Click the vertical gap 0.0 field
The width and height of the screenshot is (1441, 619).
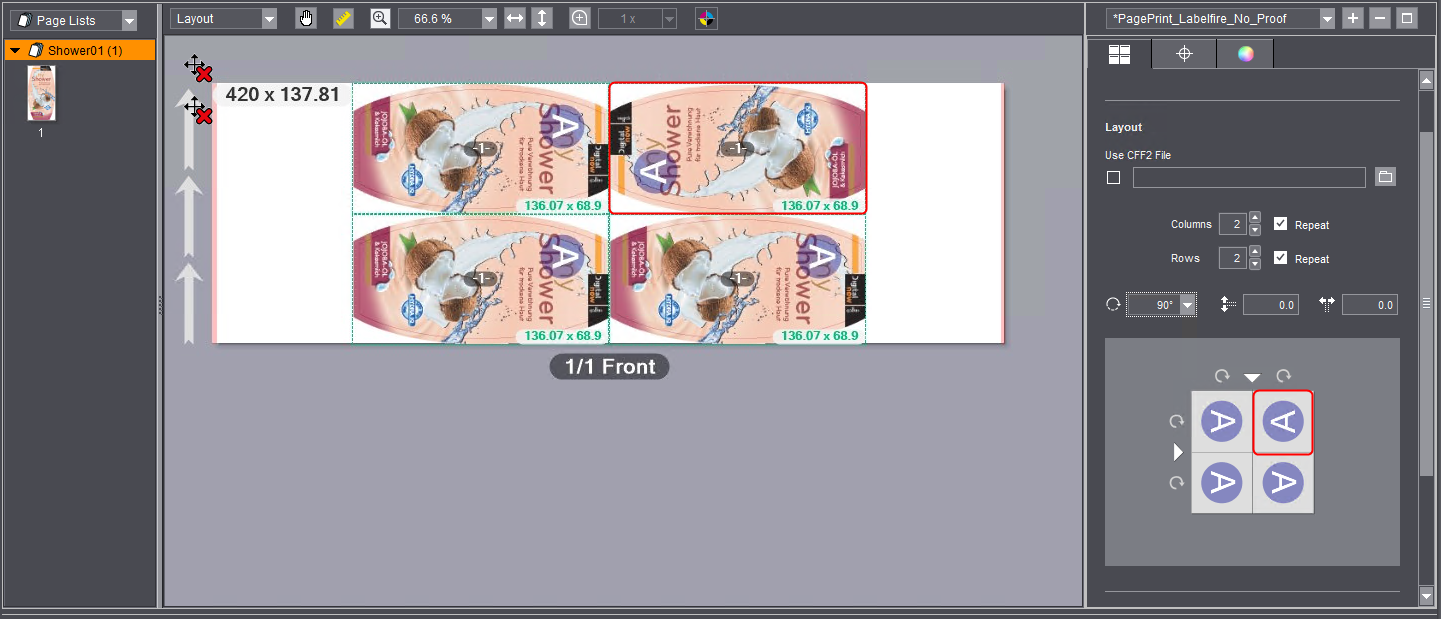click(x=1271, y=305)
